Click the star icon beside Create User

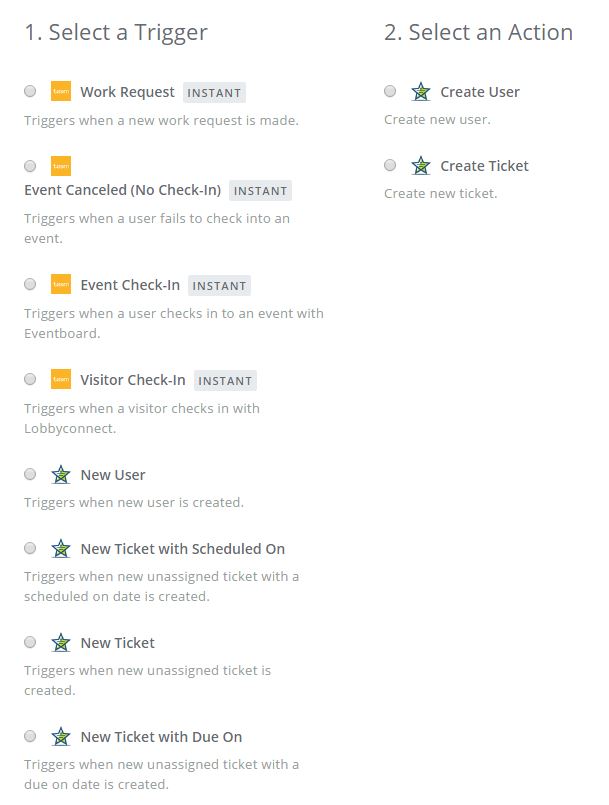[x=421, y=92]
